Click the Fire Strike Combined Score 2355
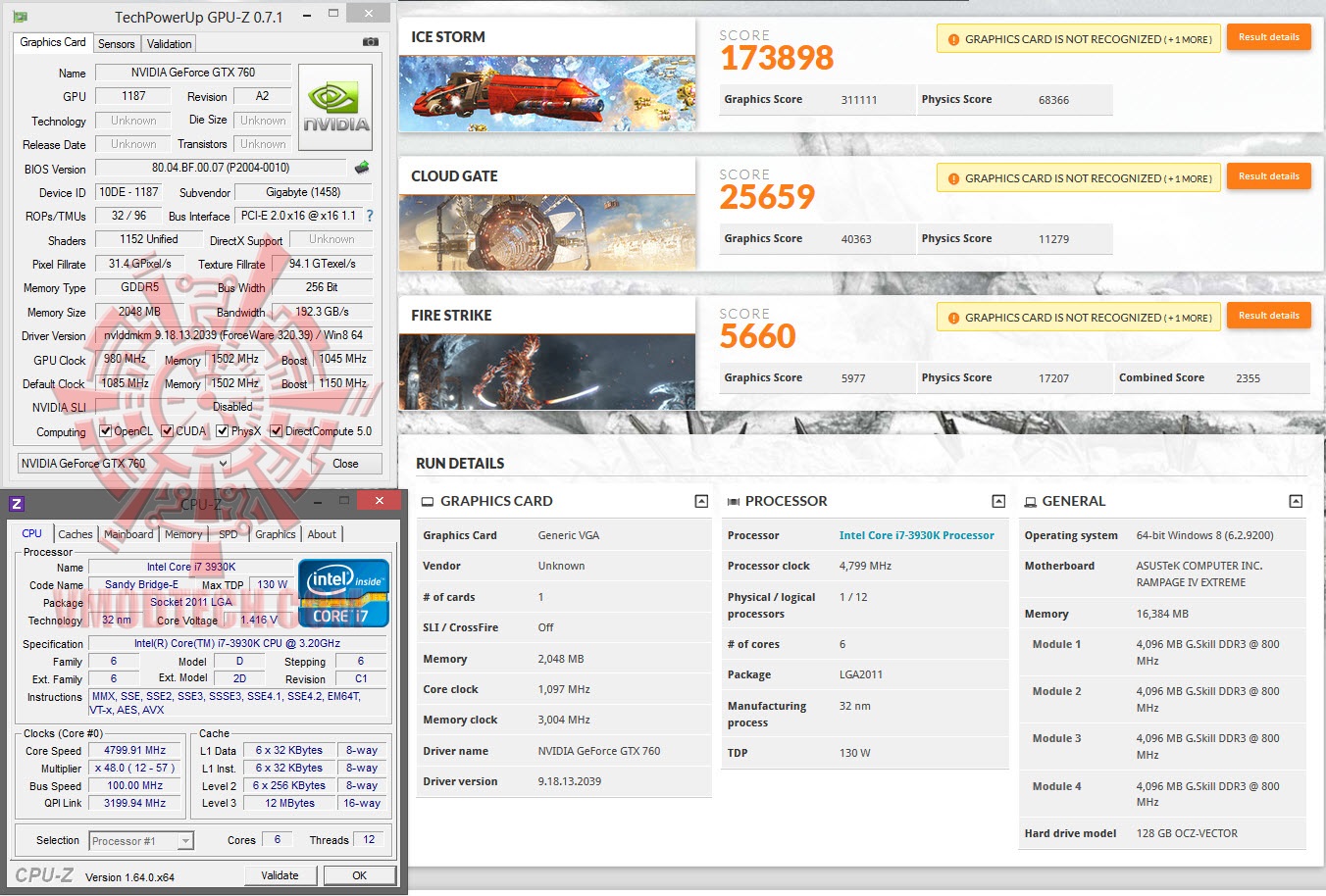The width and height of the screenshot is (1326, 896). coord(1248,378)
